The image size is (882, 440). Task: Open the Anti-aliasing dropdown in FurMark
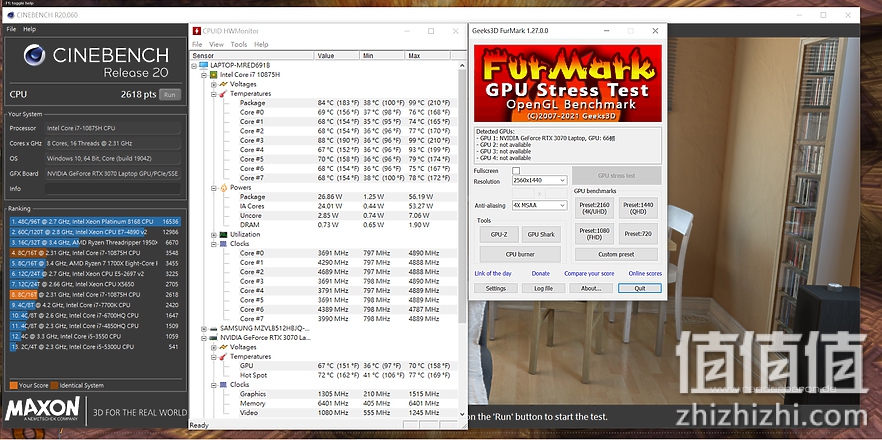pyautogui.click(x=539, y=205)
